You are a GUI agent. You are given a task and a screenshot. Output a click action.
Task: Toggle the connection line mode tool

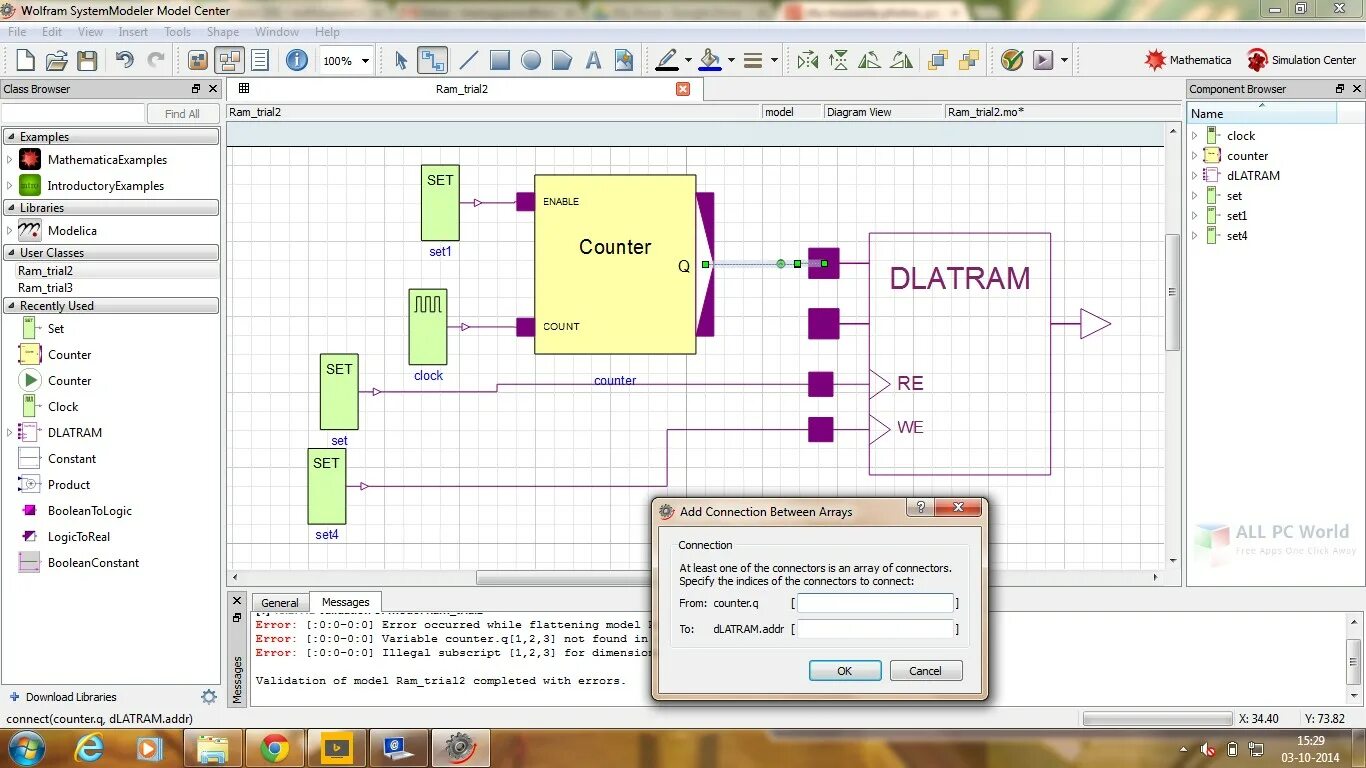[432, 60]
